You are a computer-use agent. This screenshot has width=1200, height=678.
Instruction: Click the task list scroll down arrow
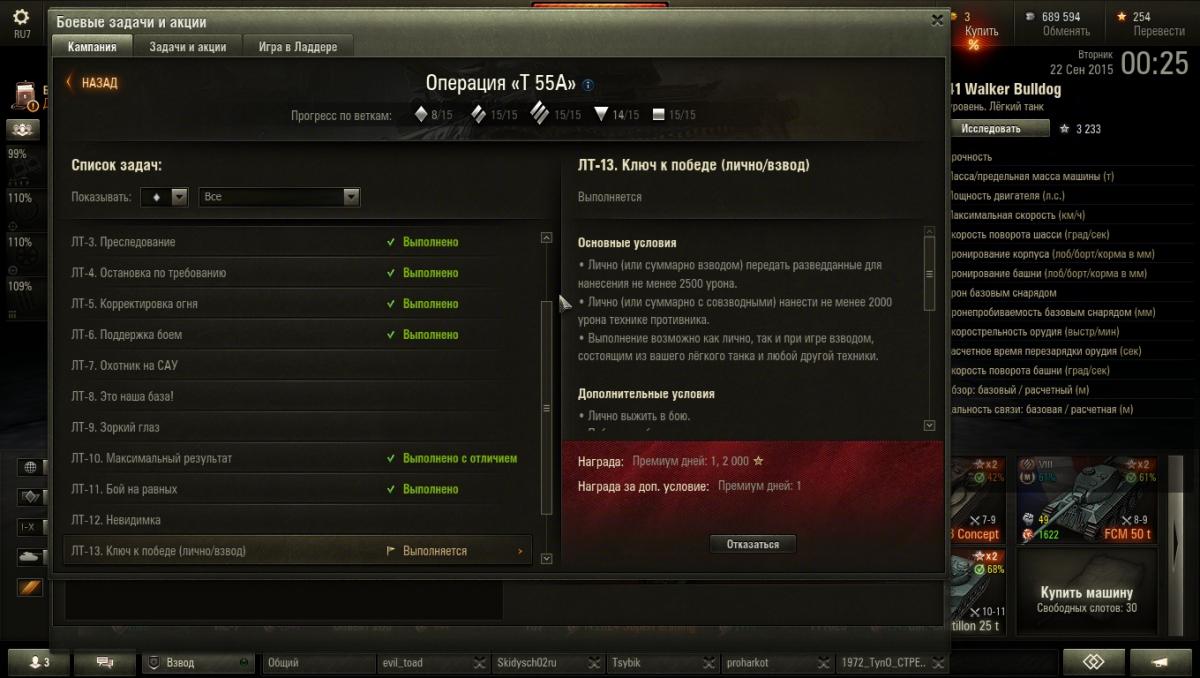click(546, 559)
